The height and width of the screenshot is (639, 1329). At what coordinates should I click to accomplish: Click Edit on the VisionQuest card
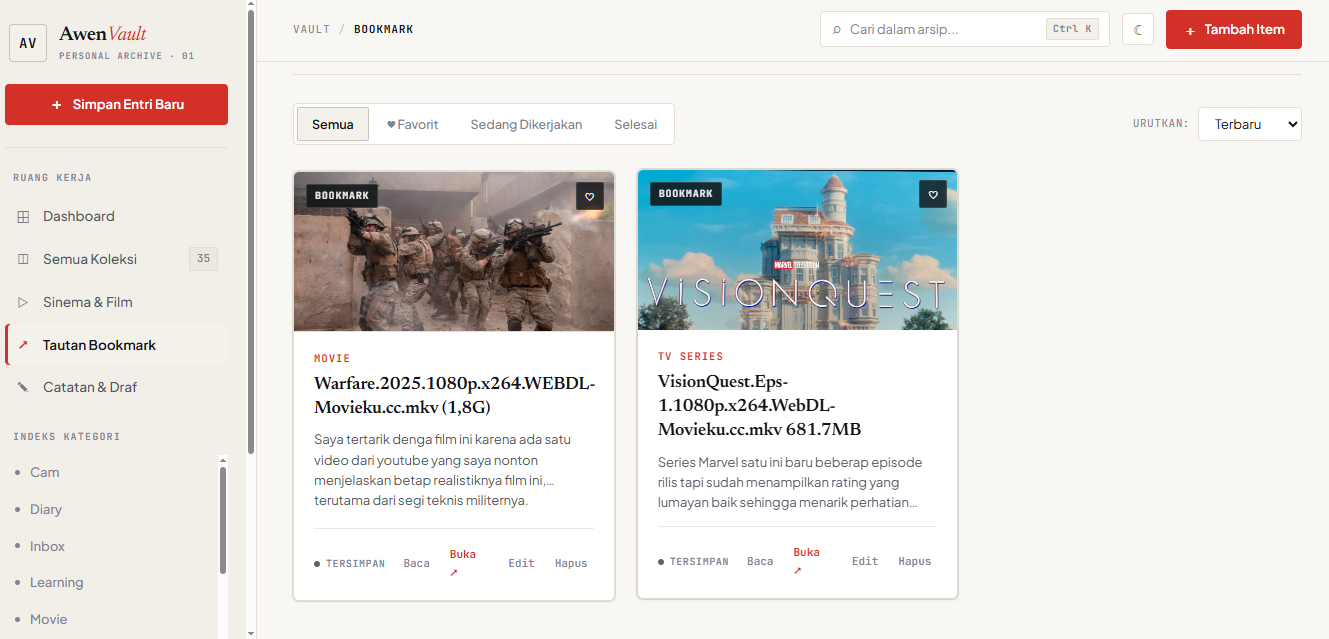(865, 562)
